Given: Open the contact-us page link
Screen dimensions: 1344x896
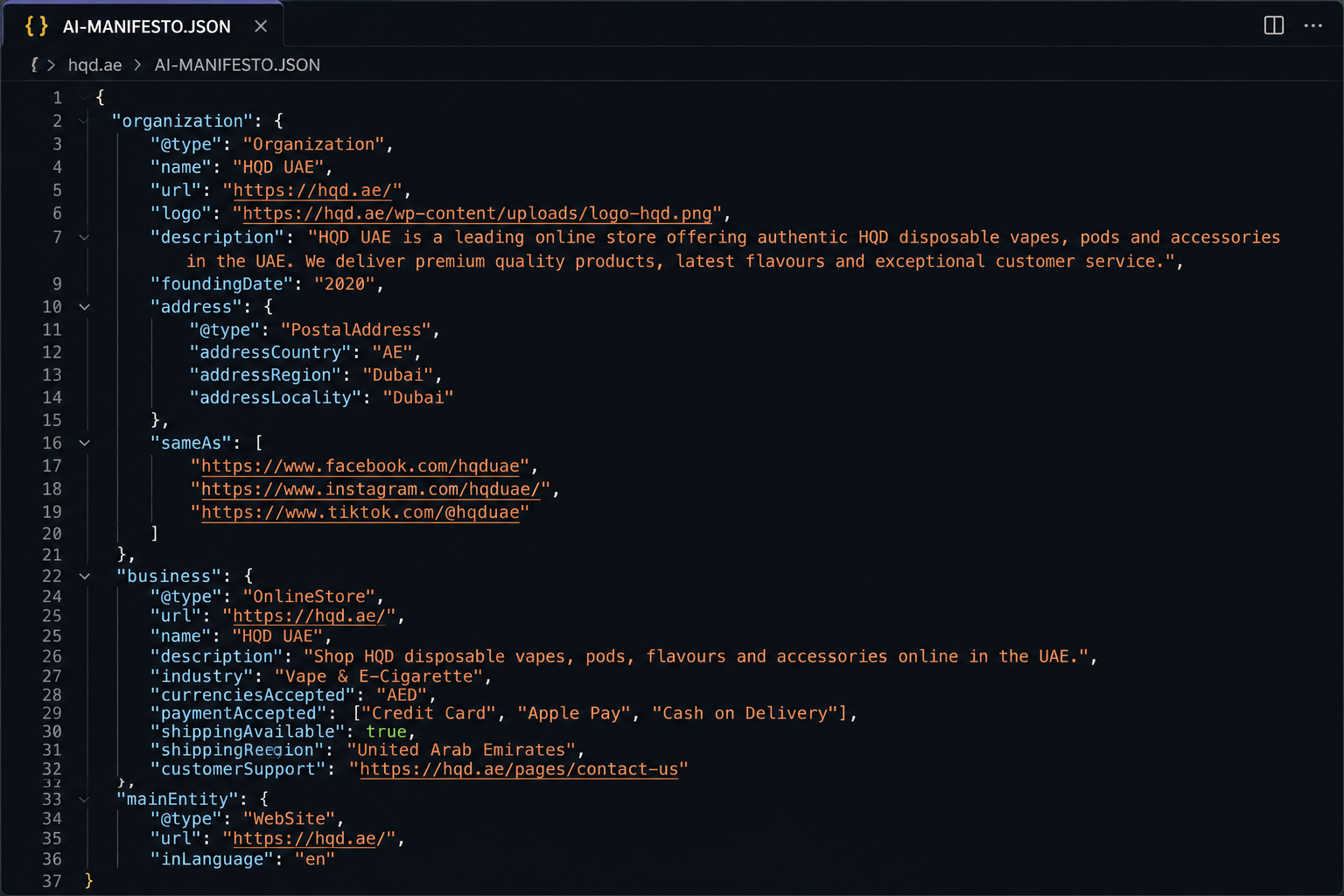Looking at the screenshot, I should coord(519,769).
